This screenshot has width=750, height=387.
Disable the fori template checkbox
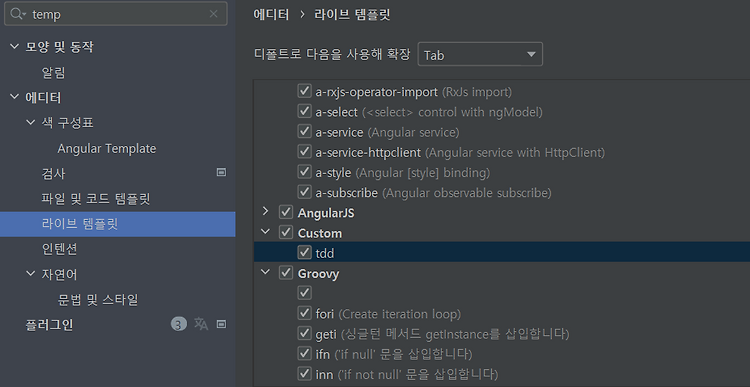point(305,313)
